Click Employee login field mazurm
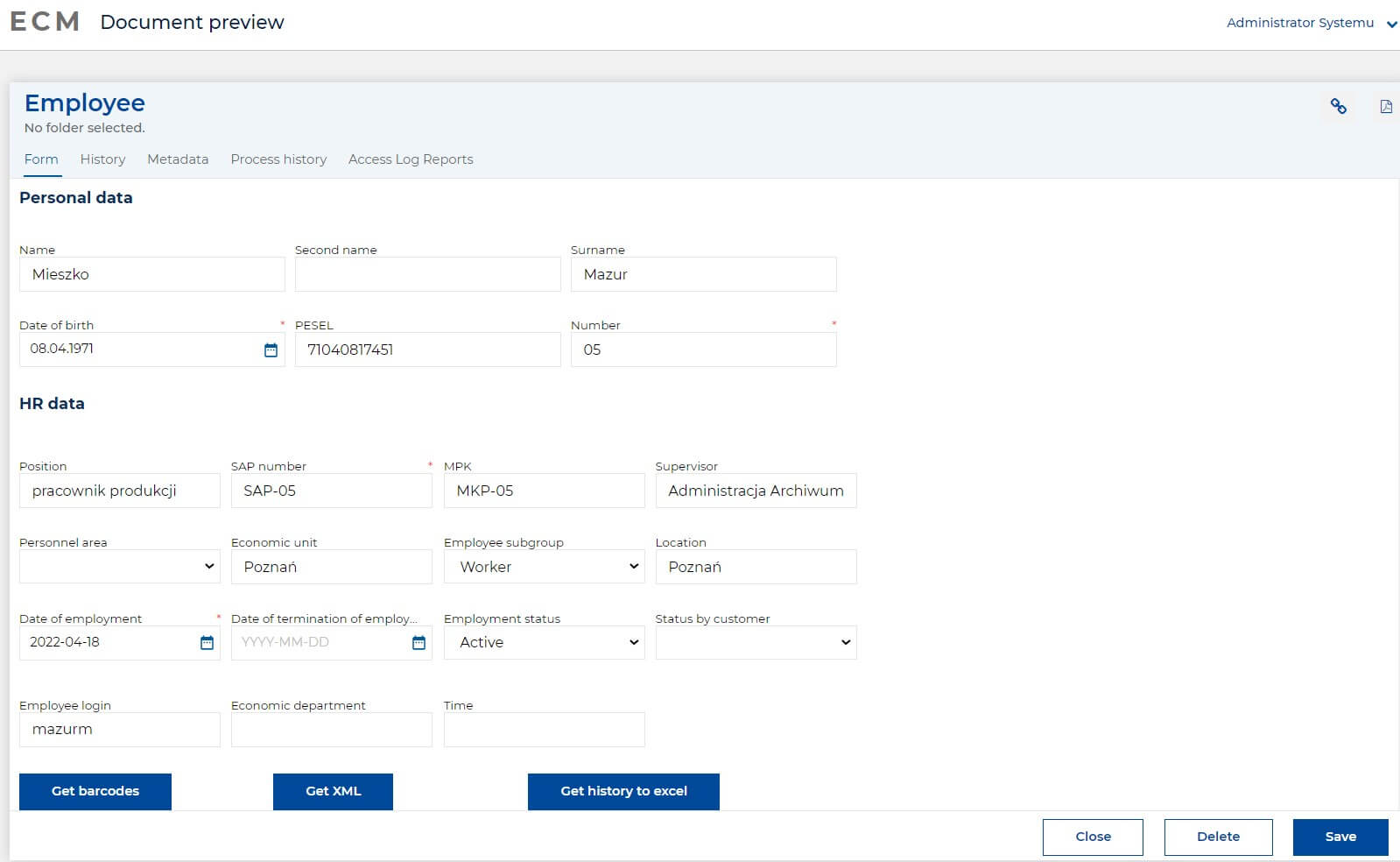The height and width of the screenshot is (862, 1400). (120, 730)
